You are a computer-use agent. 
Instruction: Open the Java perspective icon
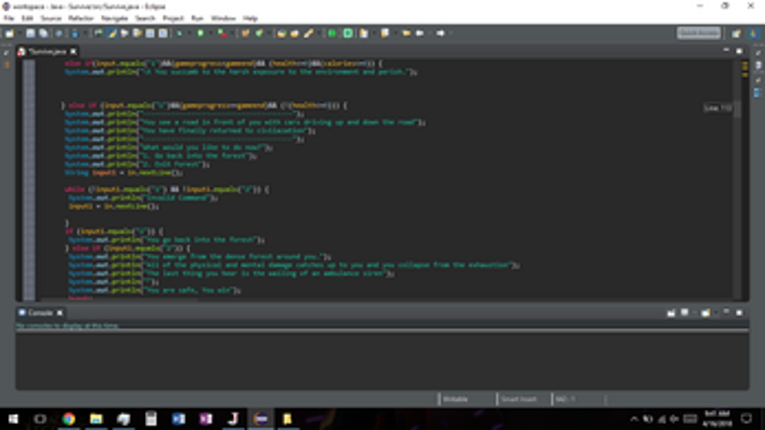click(x=753, y=33)
